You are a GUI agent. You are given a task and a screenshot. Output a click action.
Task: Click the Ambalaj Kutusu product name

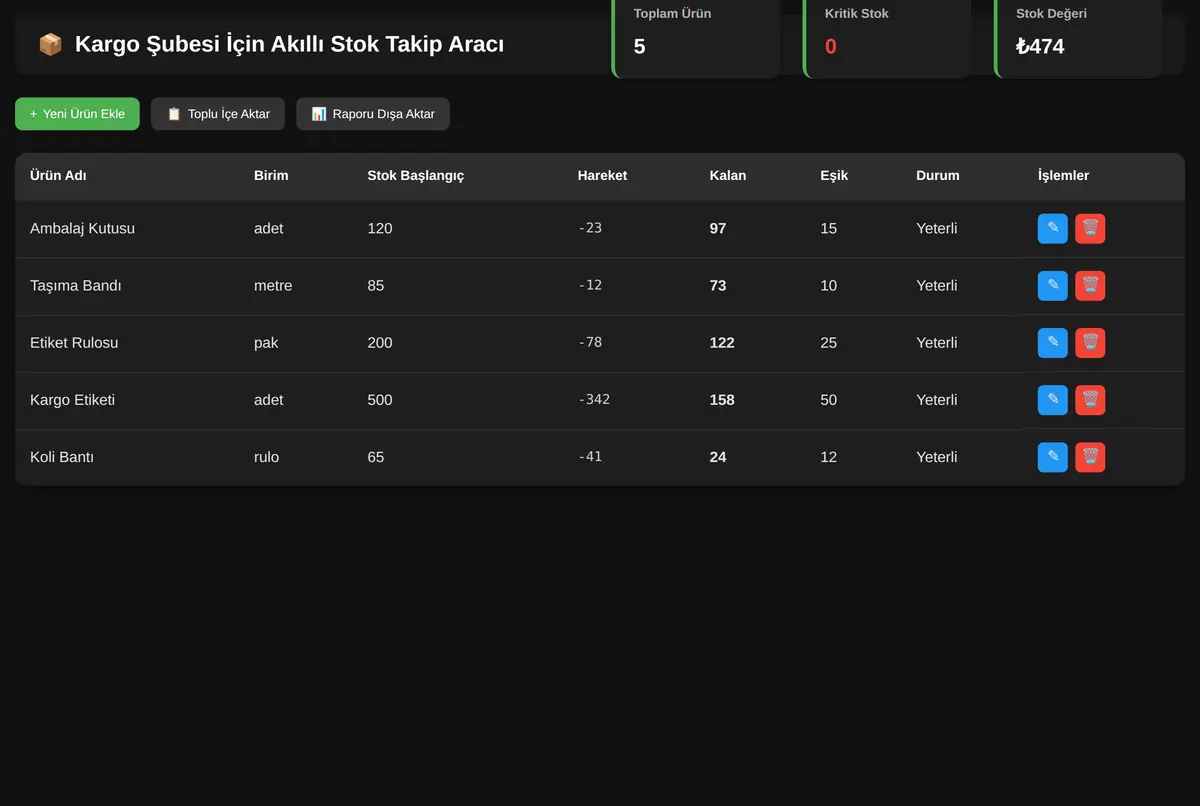[82, 229]
